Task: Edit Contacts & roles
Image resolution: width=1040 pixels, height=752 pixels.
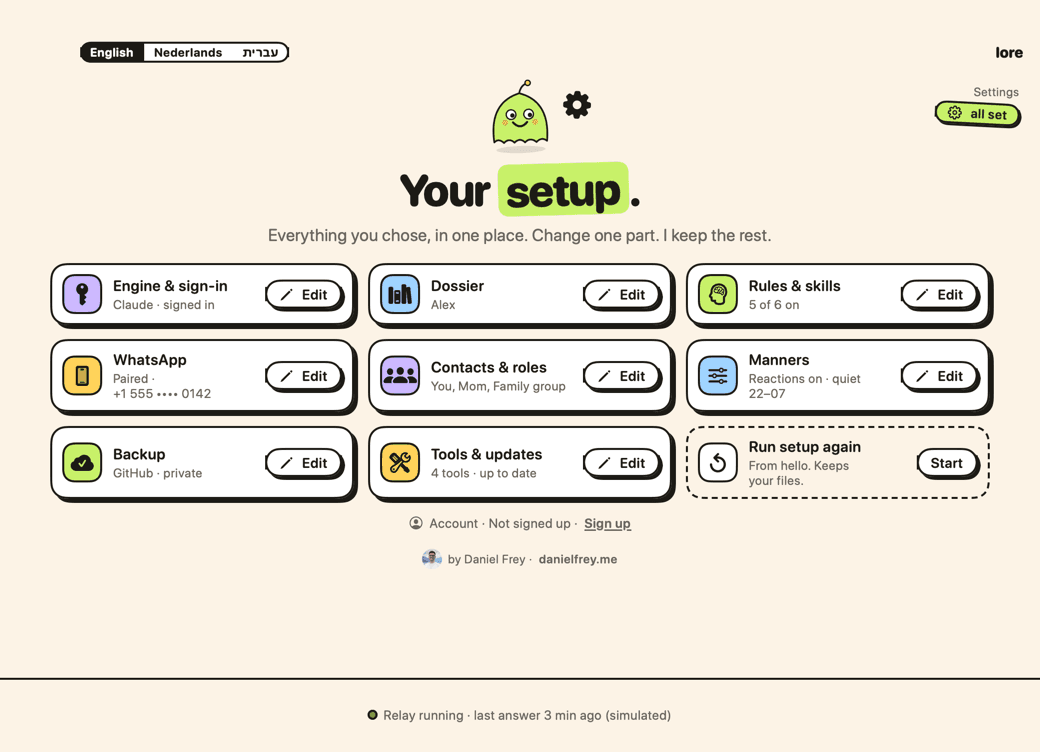Action: [621, 376]
